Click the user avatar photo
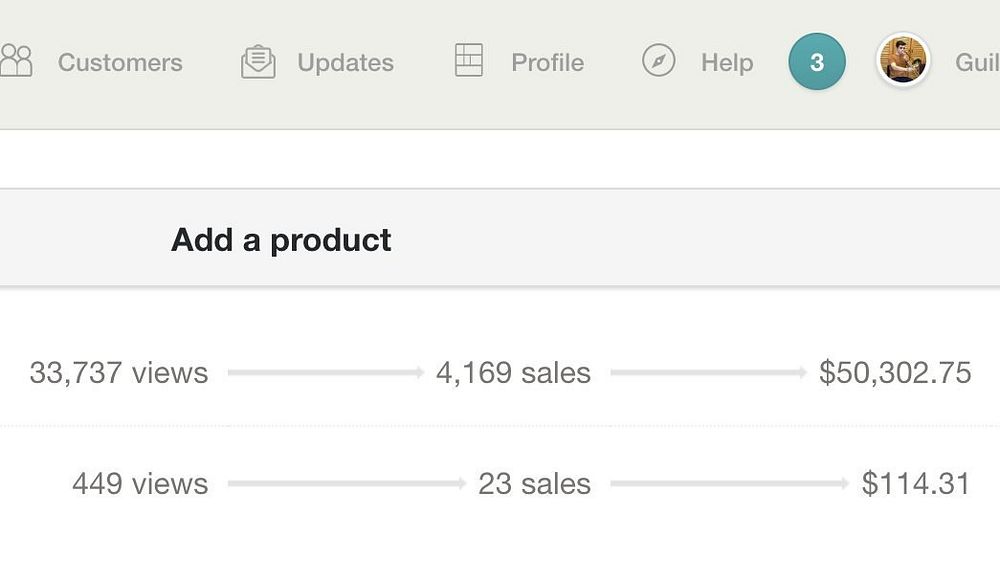Viewport: 1000px width, 563px height. click(x=903, y=61)
